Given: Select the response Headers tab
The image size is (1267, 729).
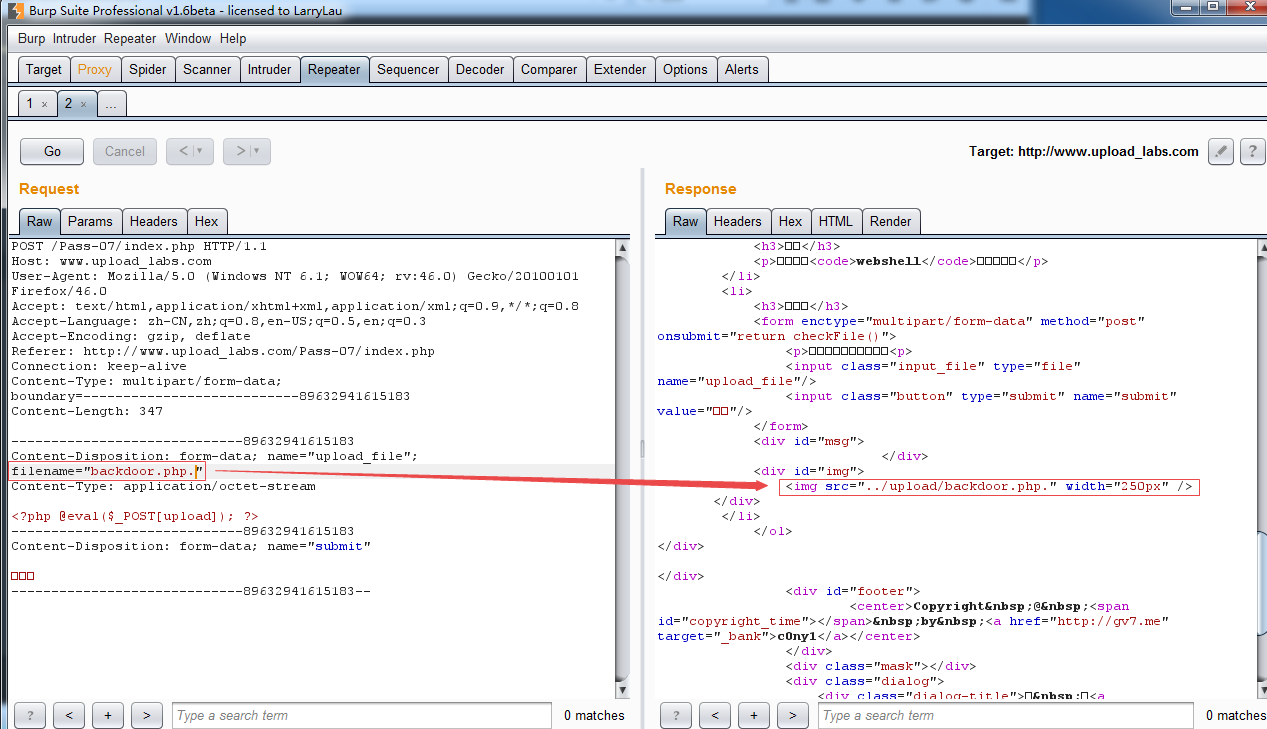Looking at the screenshot, I should click(738, 221).
